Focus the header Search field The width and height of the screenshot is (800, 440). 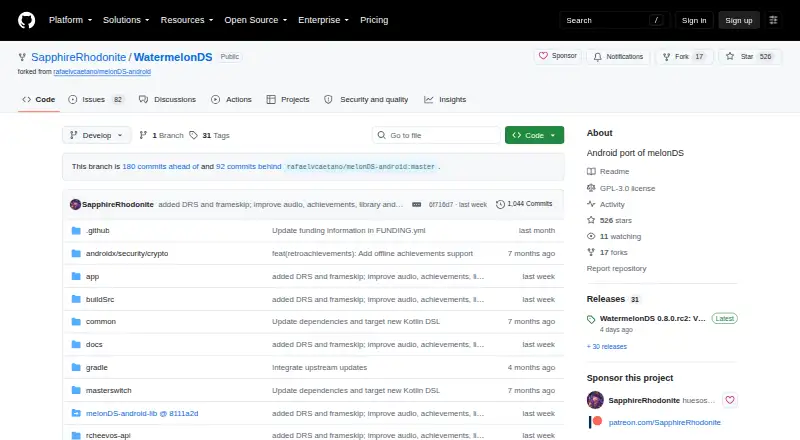tap(614, 20)
